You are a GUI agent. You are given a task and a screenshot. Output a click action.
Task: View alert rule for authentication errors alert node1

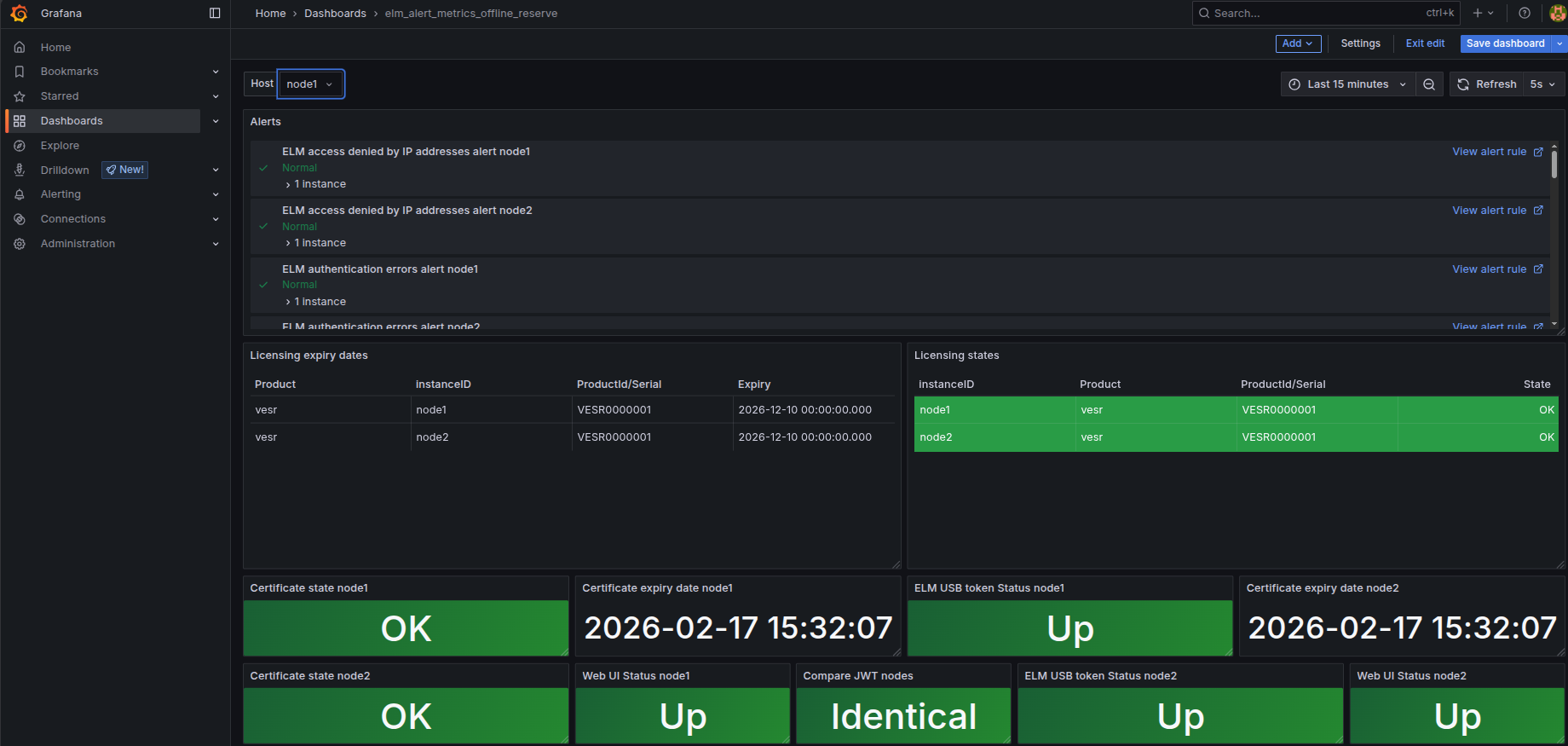click(1497, 269)
